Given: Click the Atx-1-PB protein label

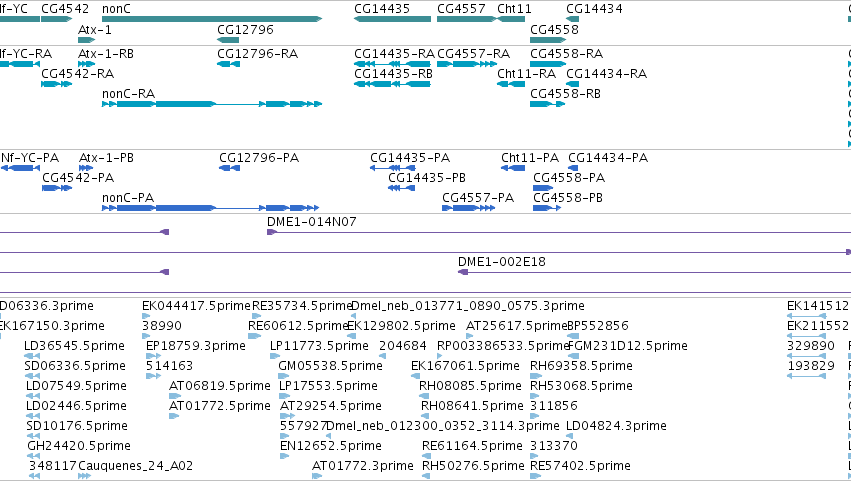Looking at the screenshot, I should (x=106, y=158).
